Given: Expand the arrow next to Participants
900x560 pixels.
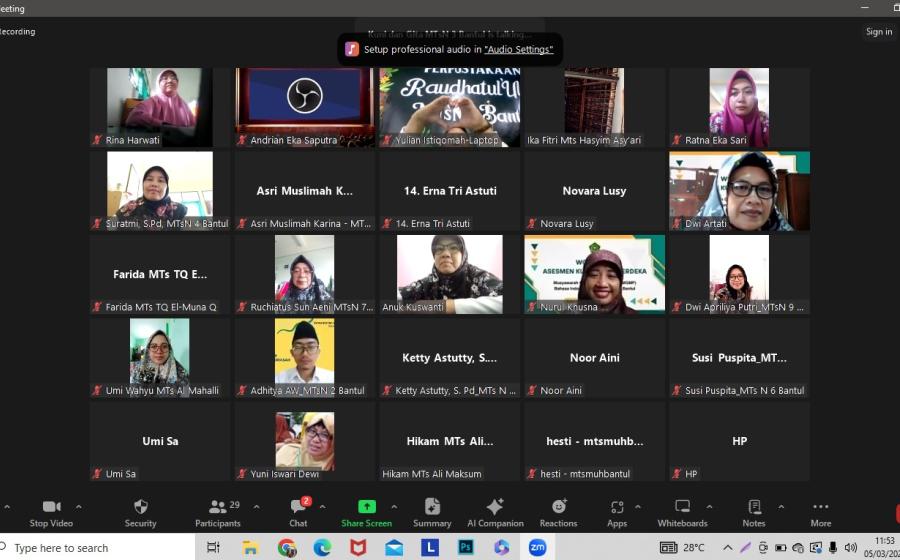Looking at the screenshot, I should [x=256, y=507].
